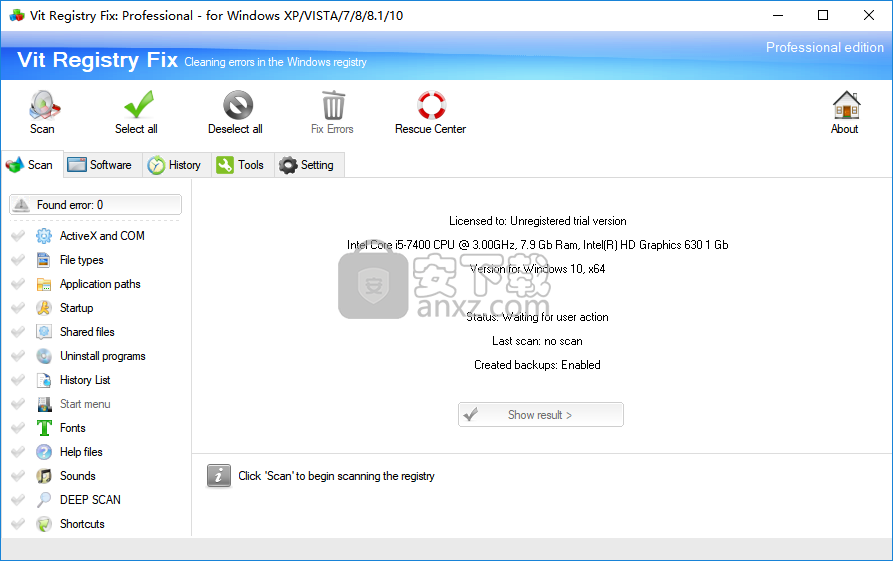The width and height of the screenshot is (893, 561).
Task: Switch to the Software tab
Action: (103, 165)
